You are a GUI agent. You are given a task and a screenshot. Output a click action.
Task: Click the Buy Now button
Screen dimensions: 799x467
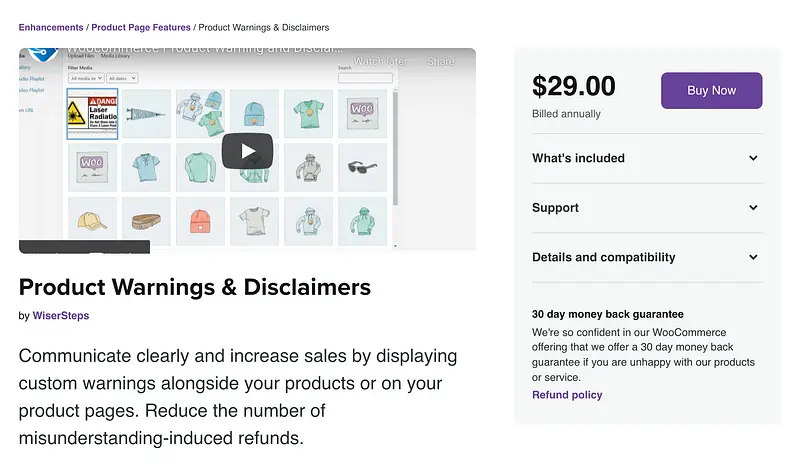[711, 90]
